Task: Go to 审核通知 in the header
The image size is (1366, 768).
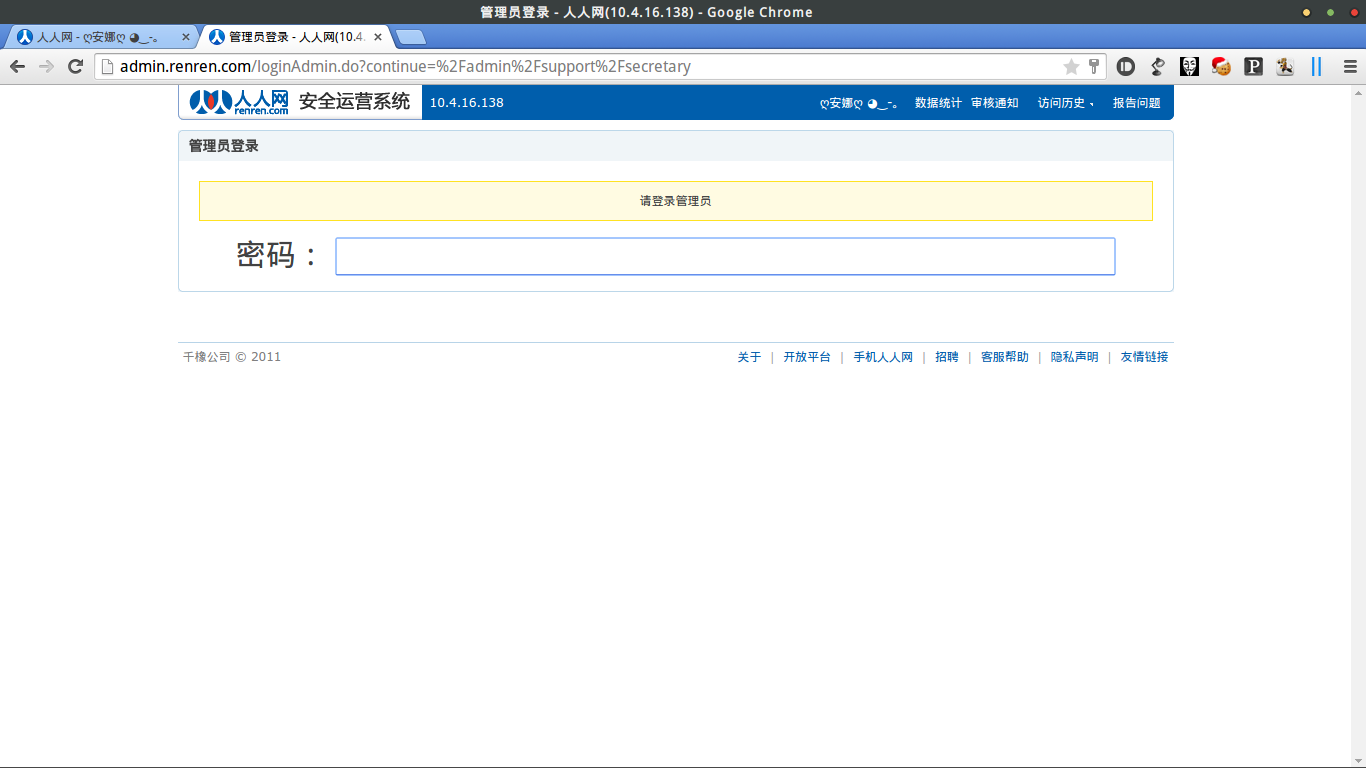Action: pos(995,103)
